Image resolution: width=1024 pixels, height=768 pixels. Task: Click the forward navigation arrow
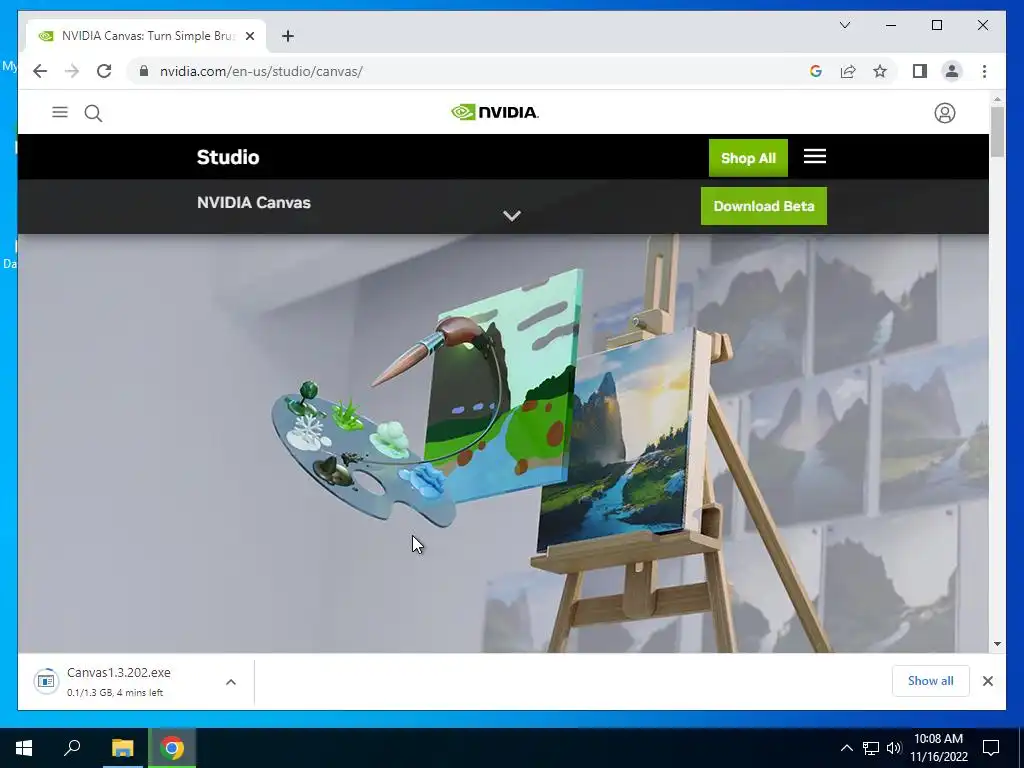[x=72, y=71]
